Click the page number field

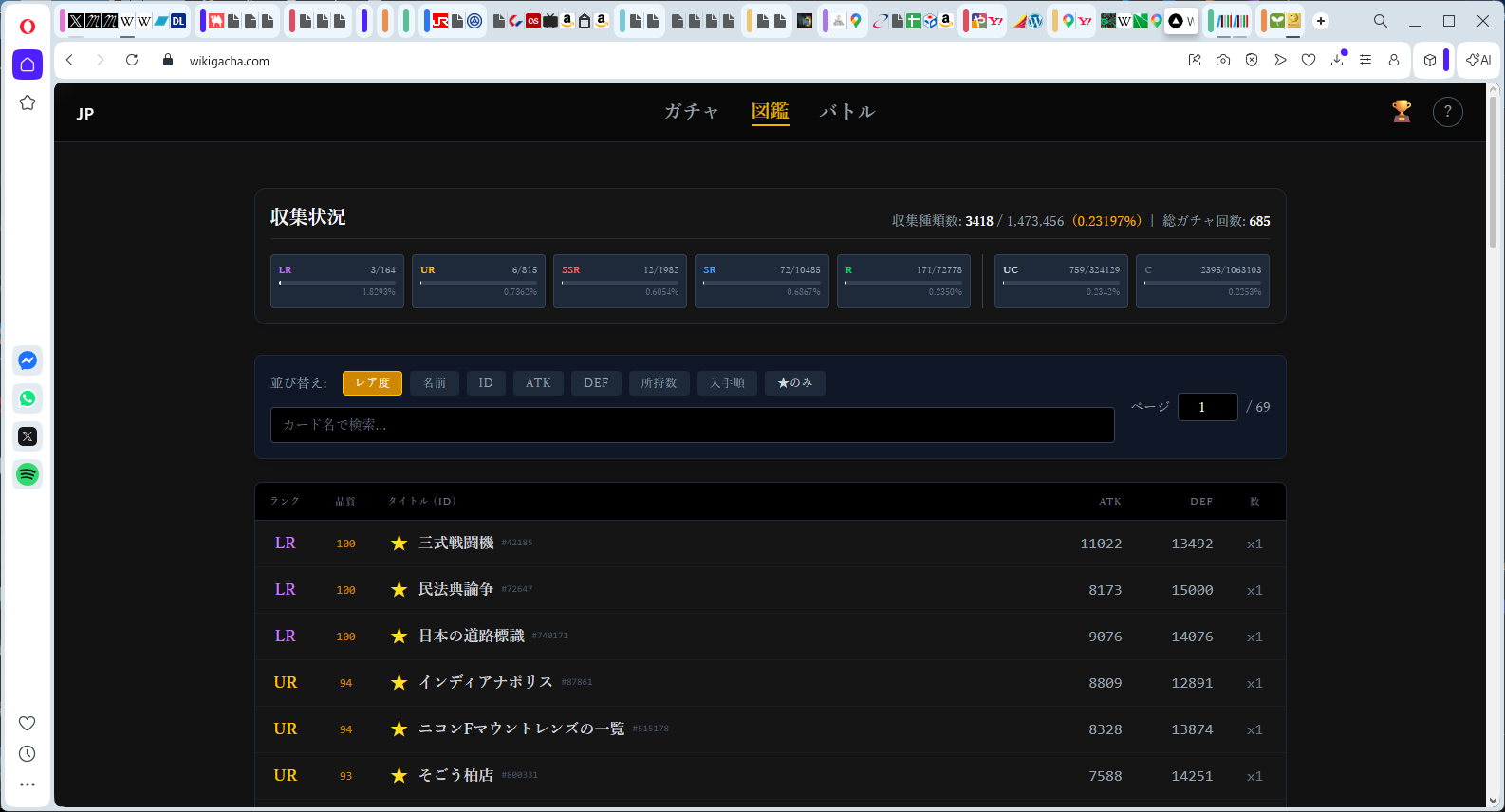point(1207,407)
